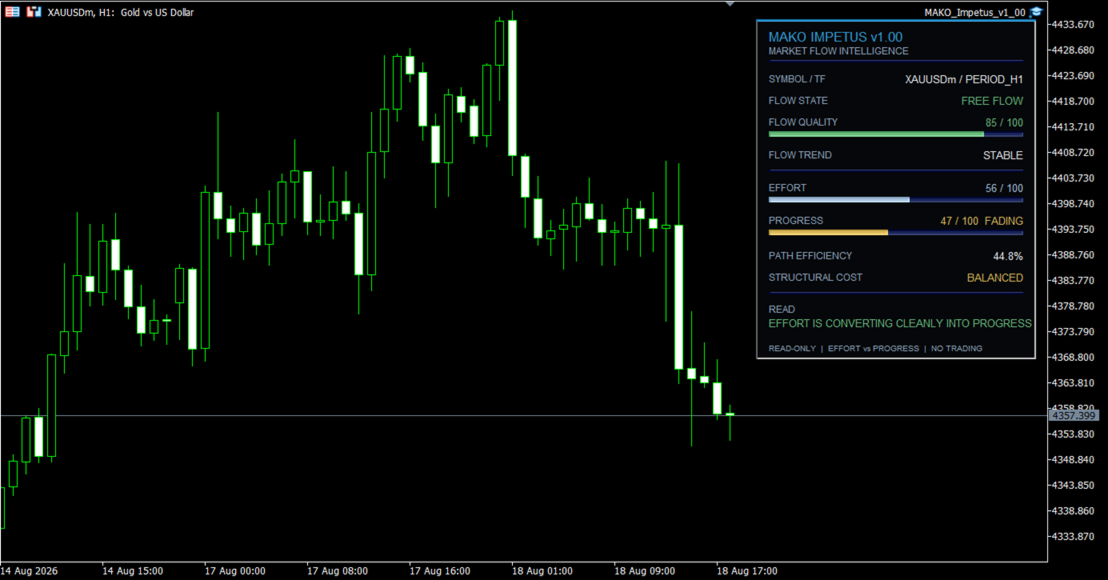Click the STRUCTURAL COST label
The width and height of the screenshot is (1108, 580).
[815, 278]
